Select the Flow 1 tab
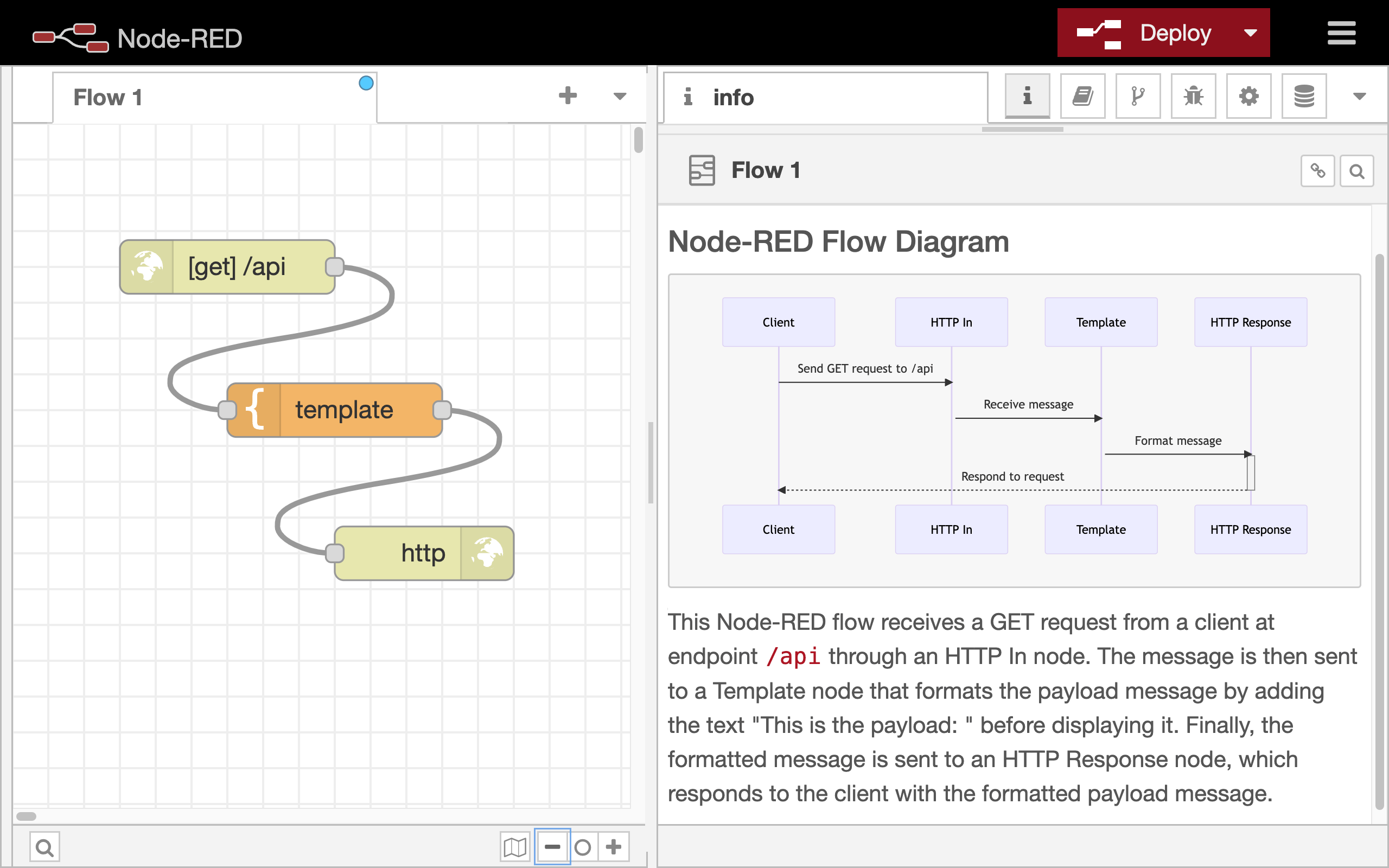Viewport: 1389px width, 868px height. click(108, 97)
